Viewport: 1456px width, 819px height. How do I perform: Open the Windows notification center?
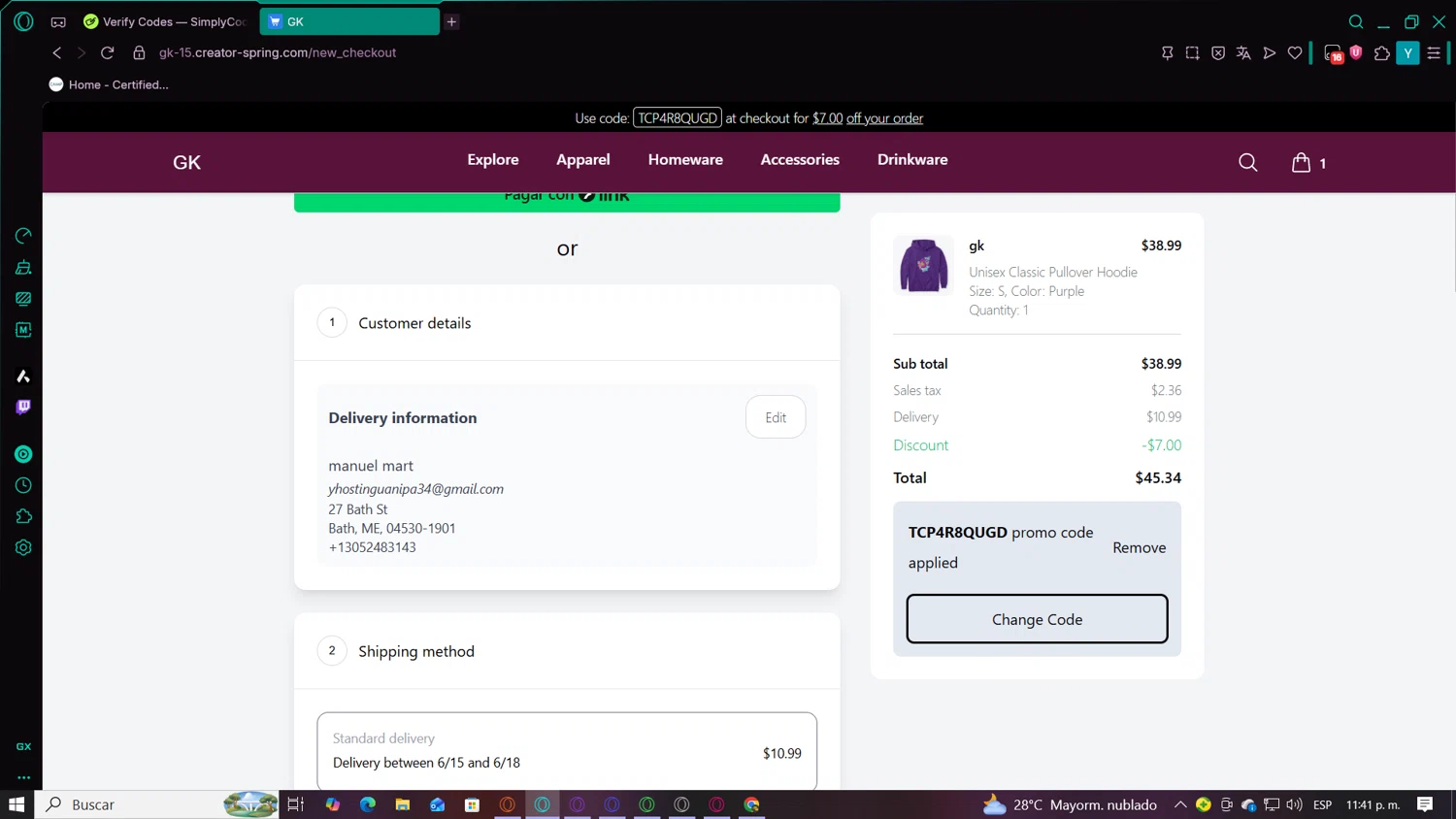[x=1425, y=804]
